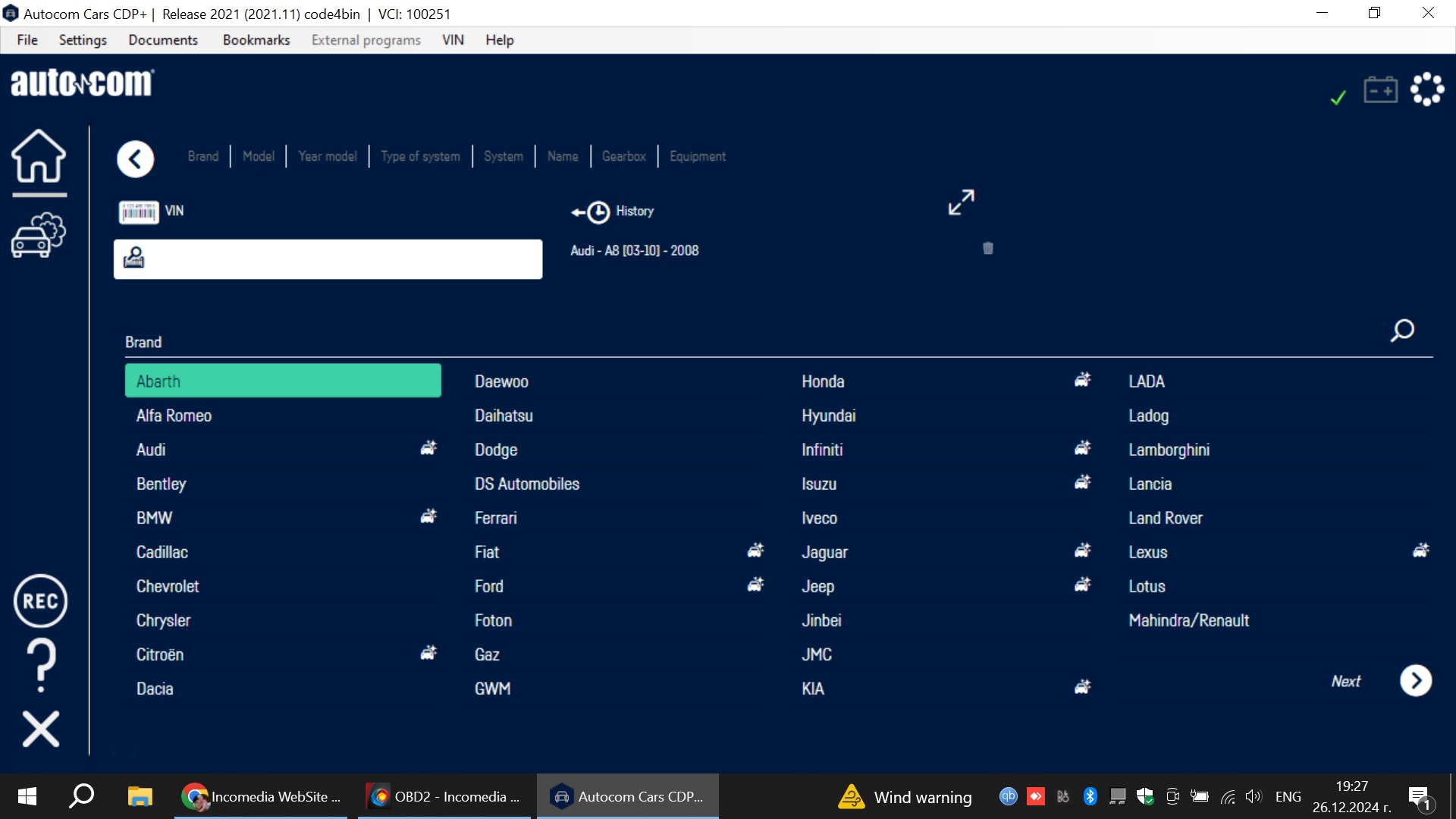
Task: Open the Bookmarks menu
Action: coord(256,40)
